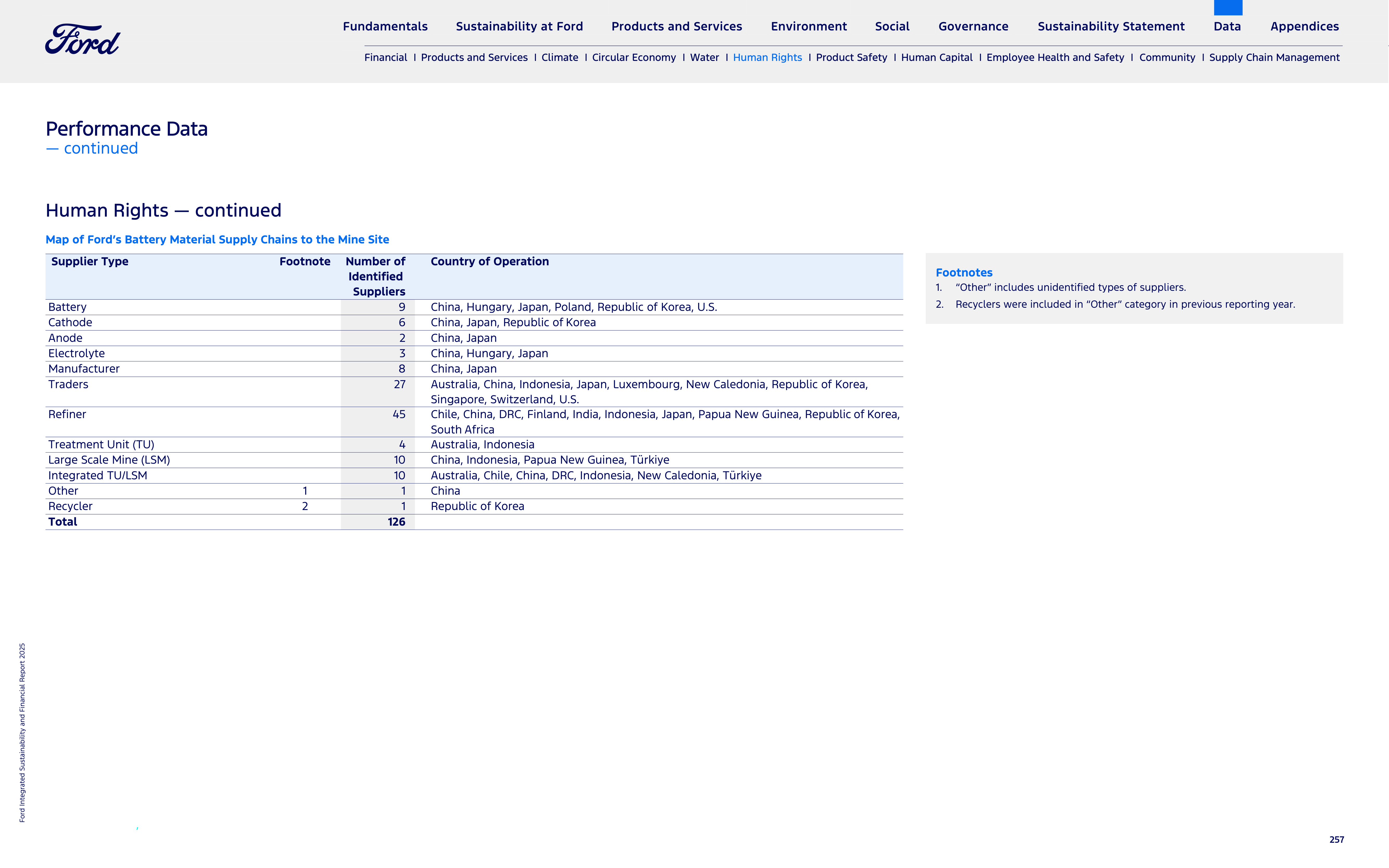Select the Data tab
Screen dimensions: 1389x868
[x=1227, y=26]
